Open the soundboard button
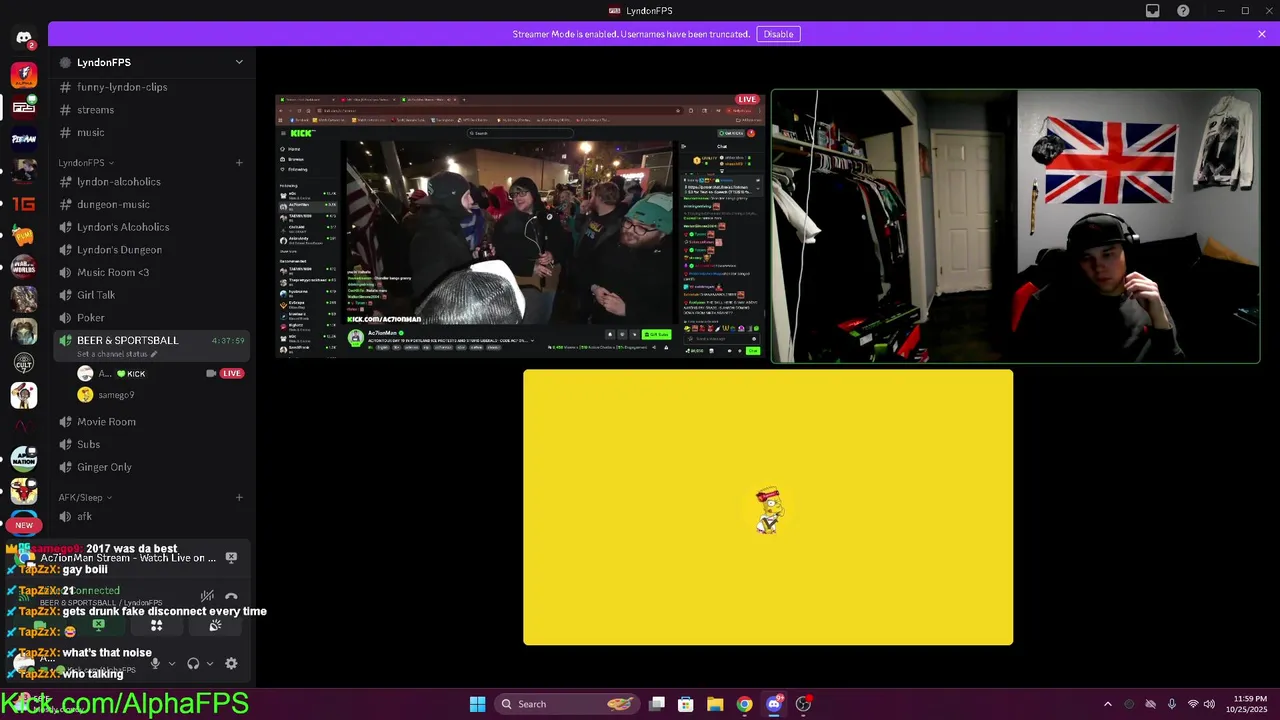 215,625
